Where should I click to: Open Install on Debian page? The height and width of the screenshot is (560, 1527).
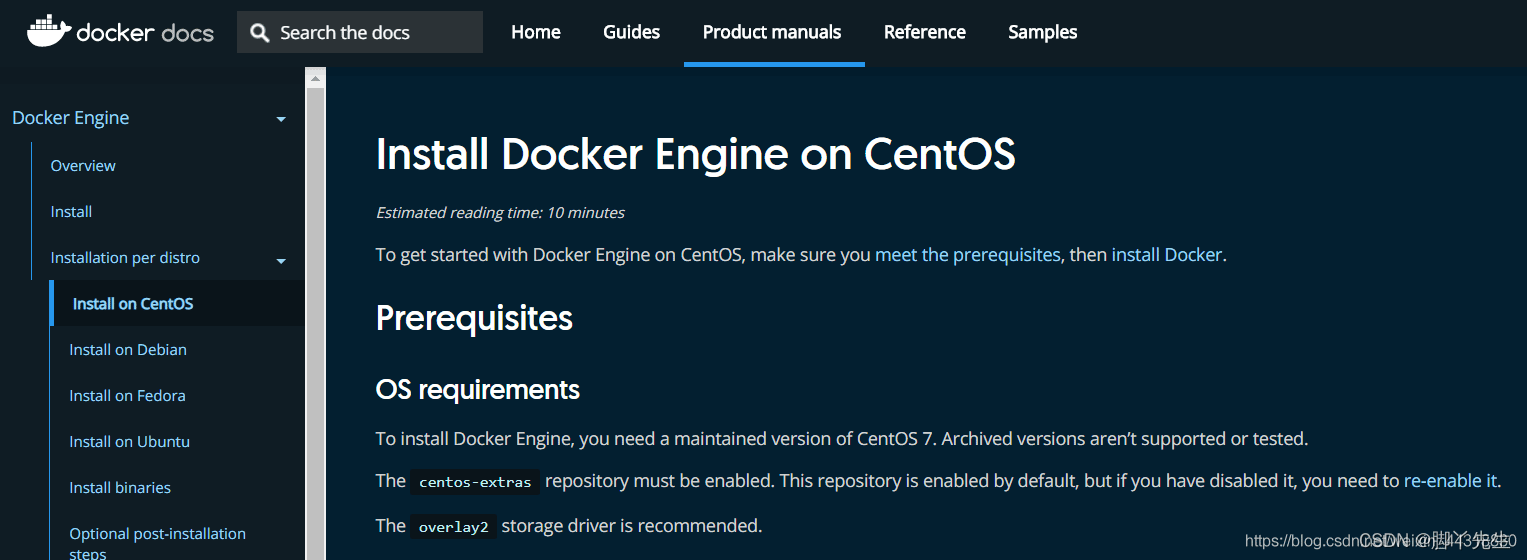pyautogui.click(x=128, y=350)
